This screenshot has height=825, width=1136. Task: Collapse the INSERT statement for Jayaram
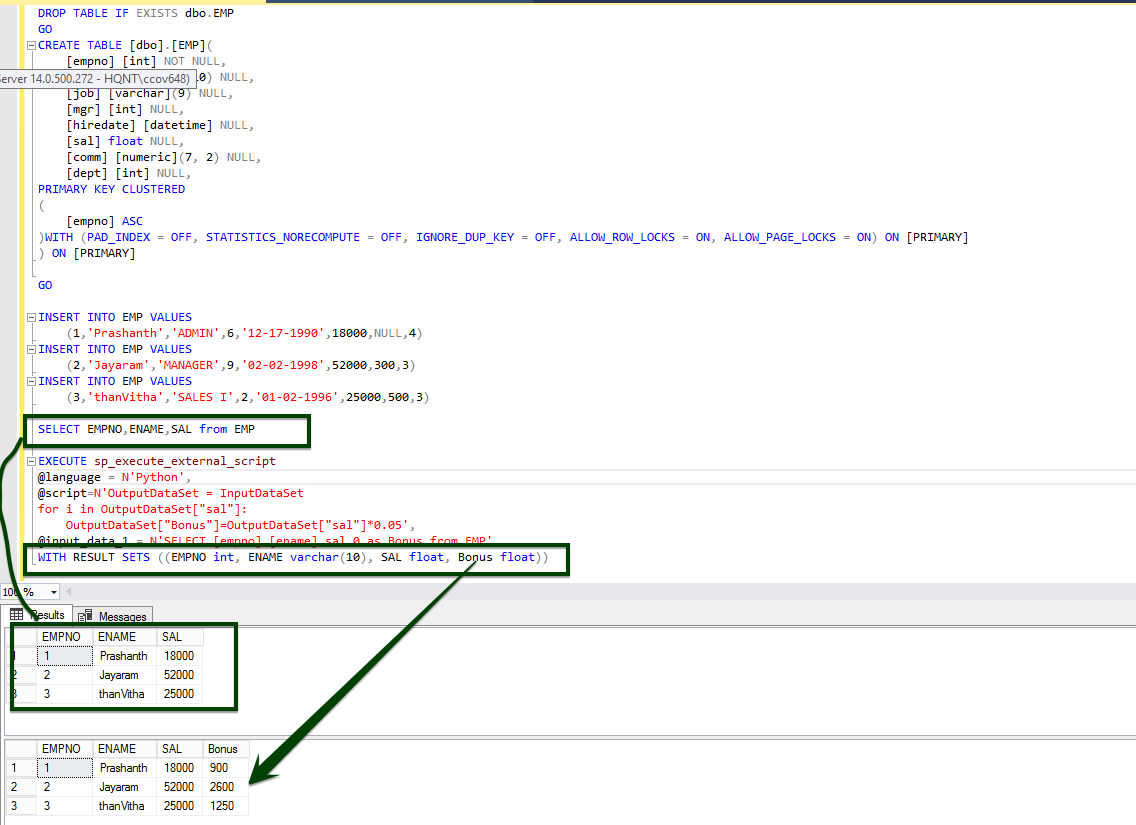[x=32, y=349]
